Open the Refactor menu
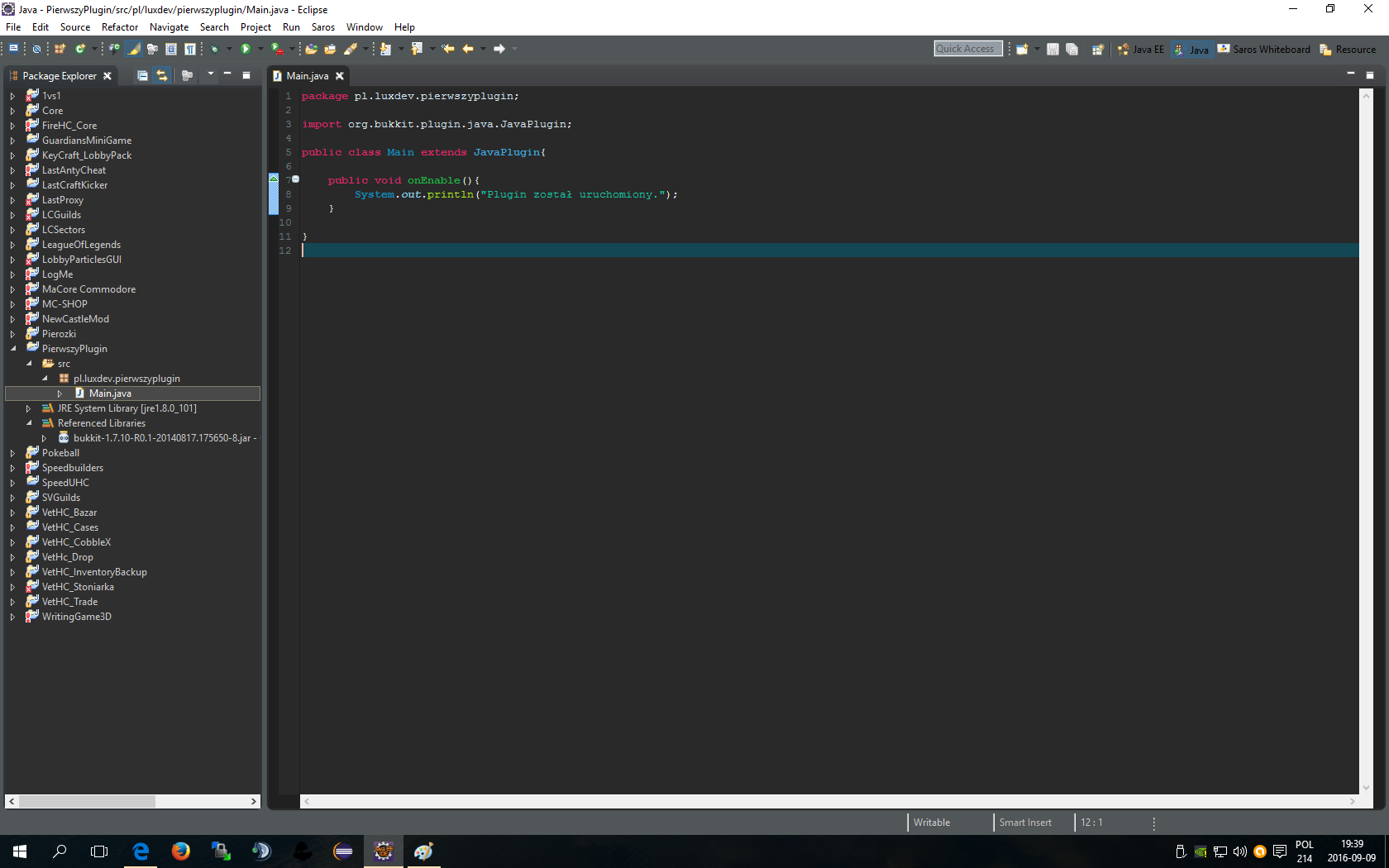The height and width of the screenshot is (868, 1389). coord(119,27)
